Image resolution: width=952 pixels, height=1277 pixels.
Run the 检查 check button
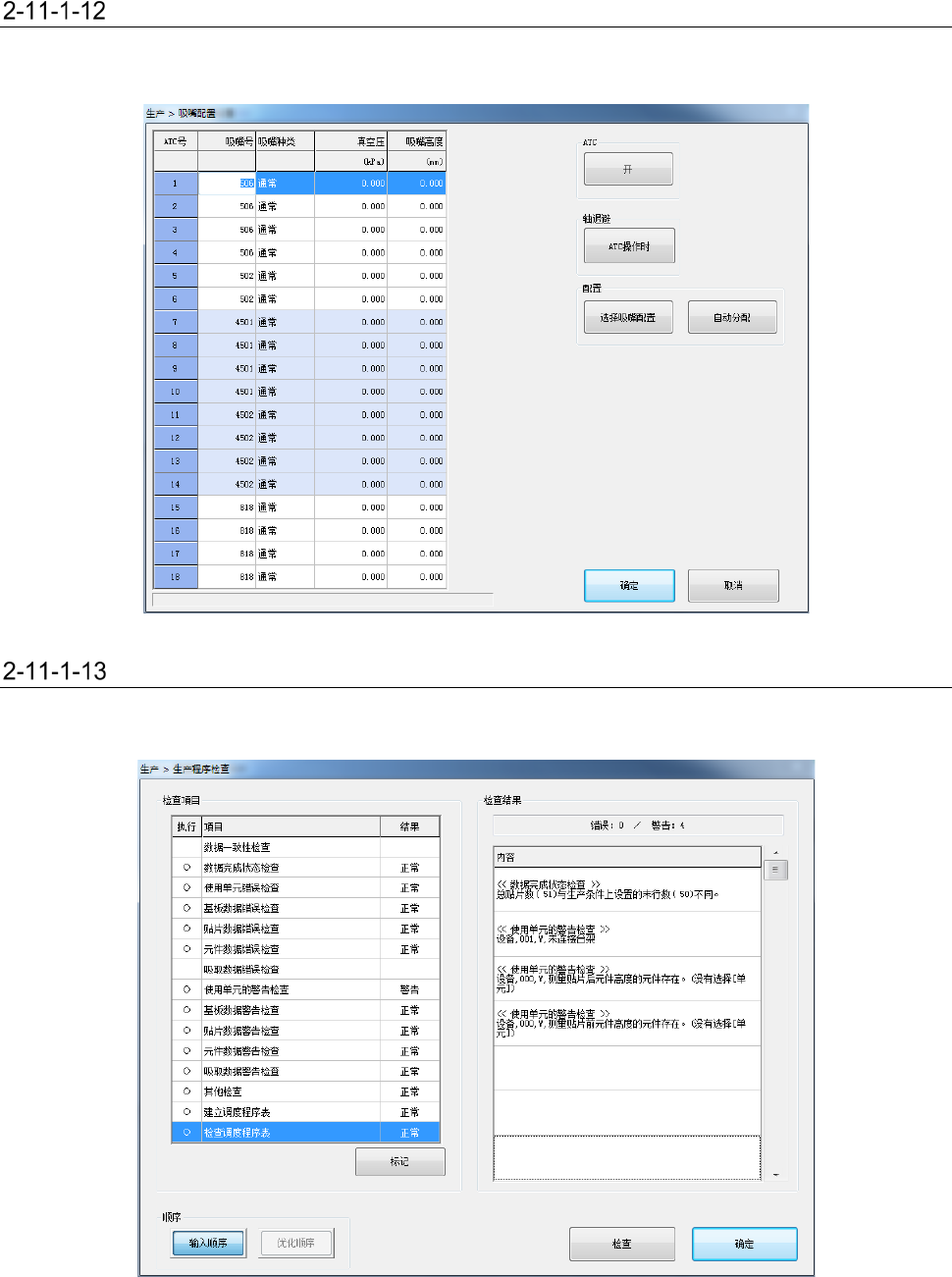pyautogui.click(x=622, y=1244)
